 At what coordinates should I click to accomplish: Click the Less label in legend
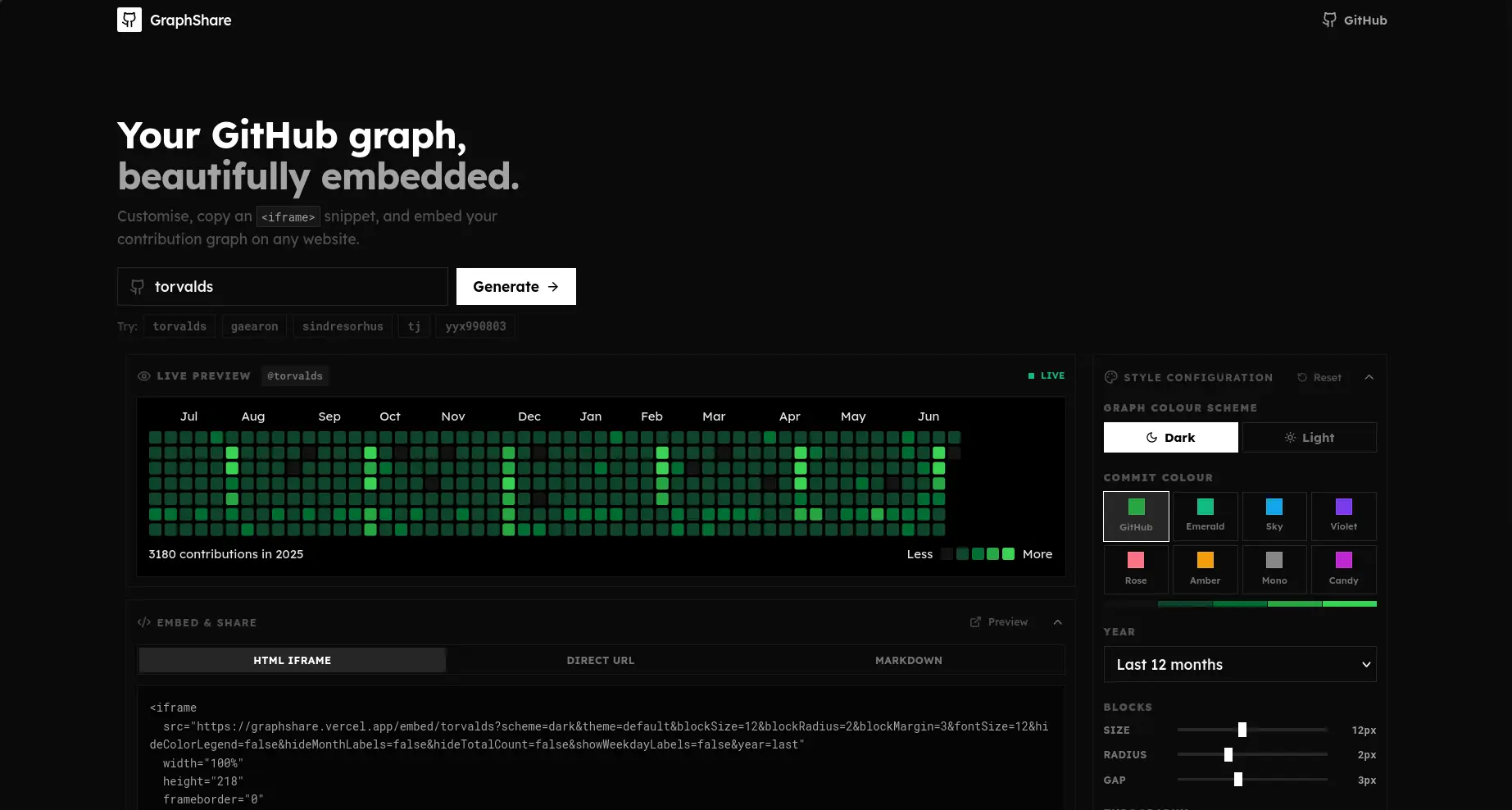[x=919, y=554]
